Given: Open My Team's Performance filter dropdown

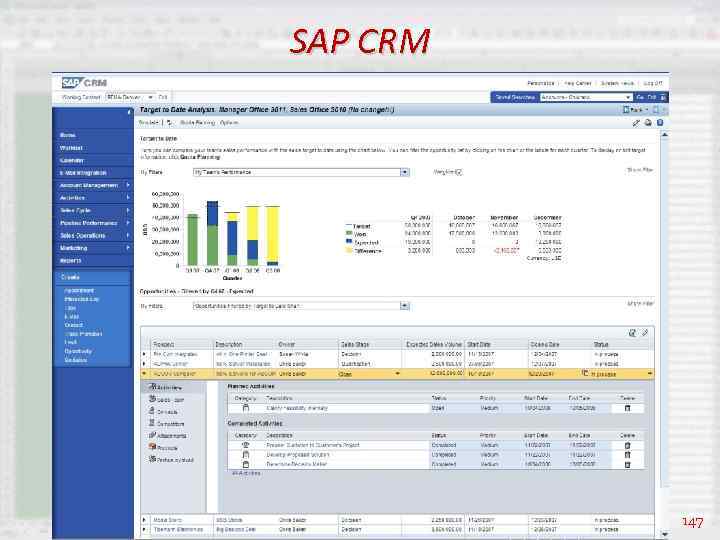Looking at the screenshot, I should 405,172.
